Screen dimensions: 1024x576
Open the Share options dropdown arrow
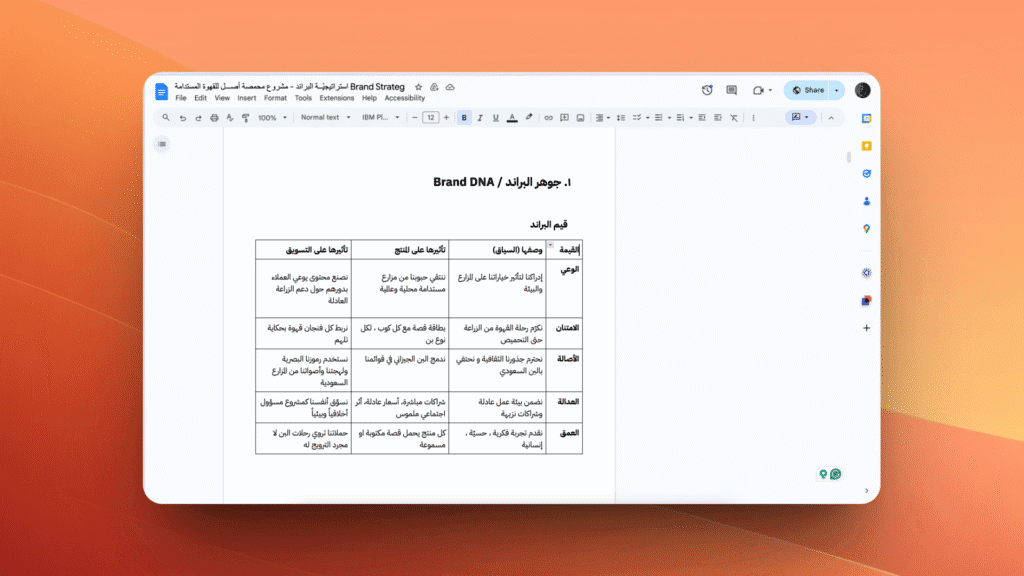click(837, 90)
